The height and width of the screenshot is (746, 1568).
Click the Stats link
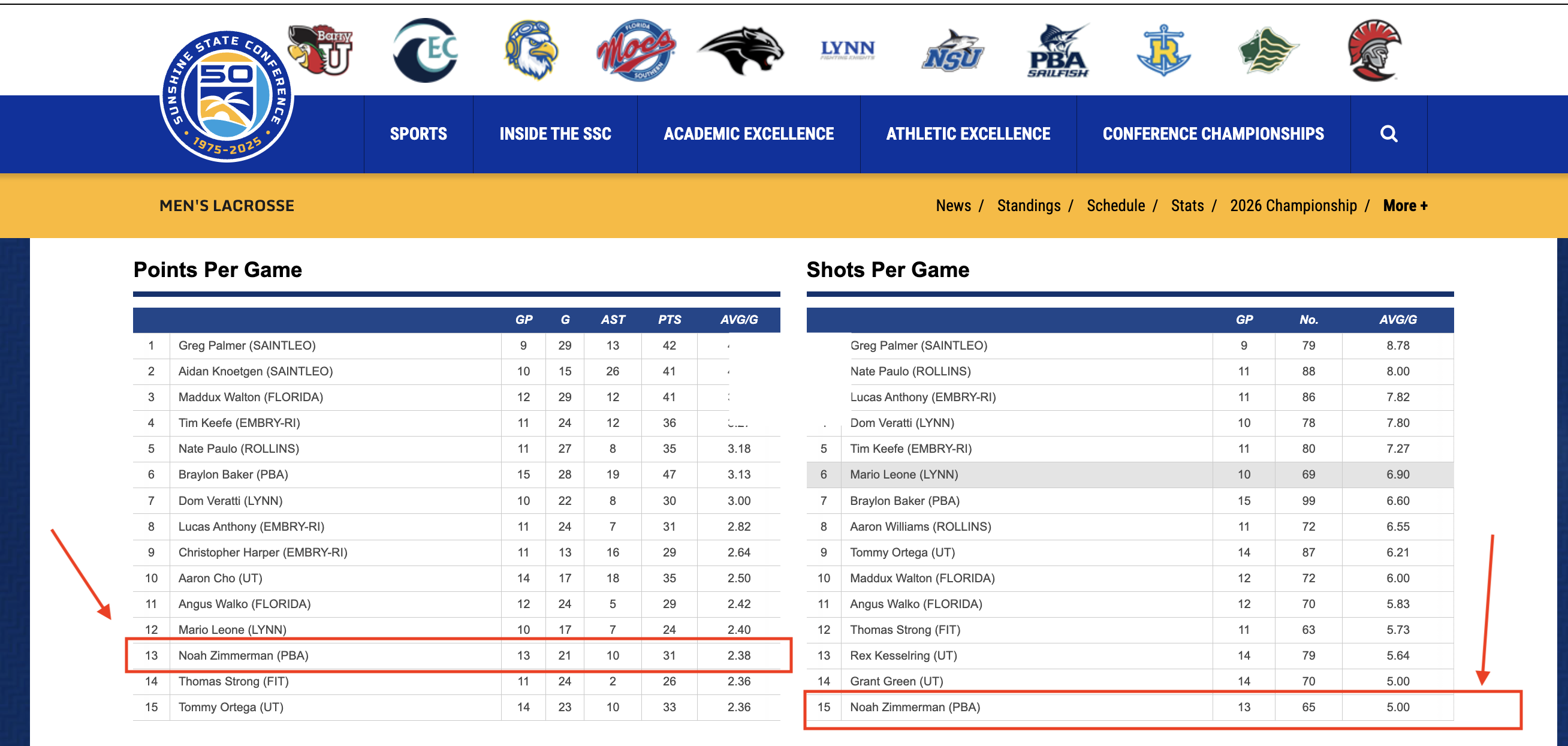pyautogui.click(x=1187, y=206)
